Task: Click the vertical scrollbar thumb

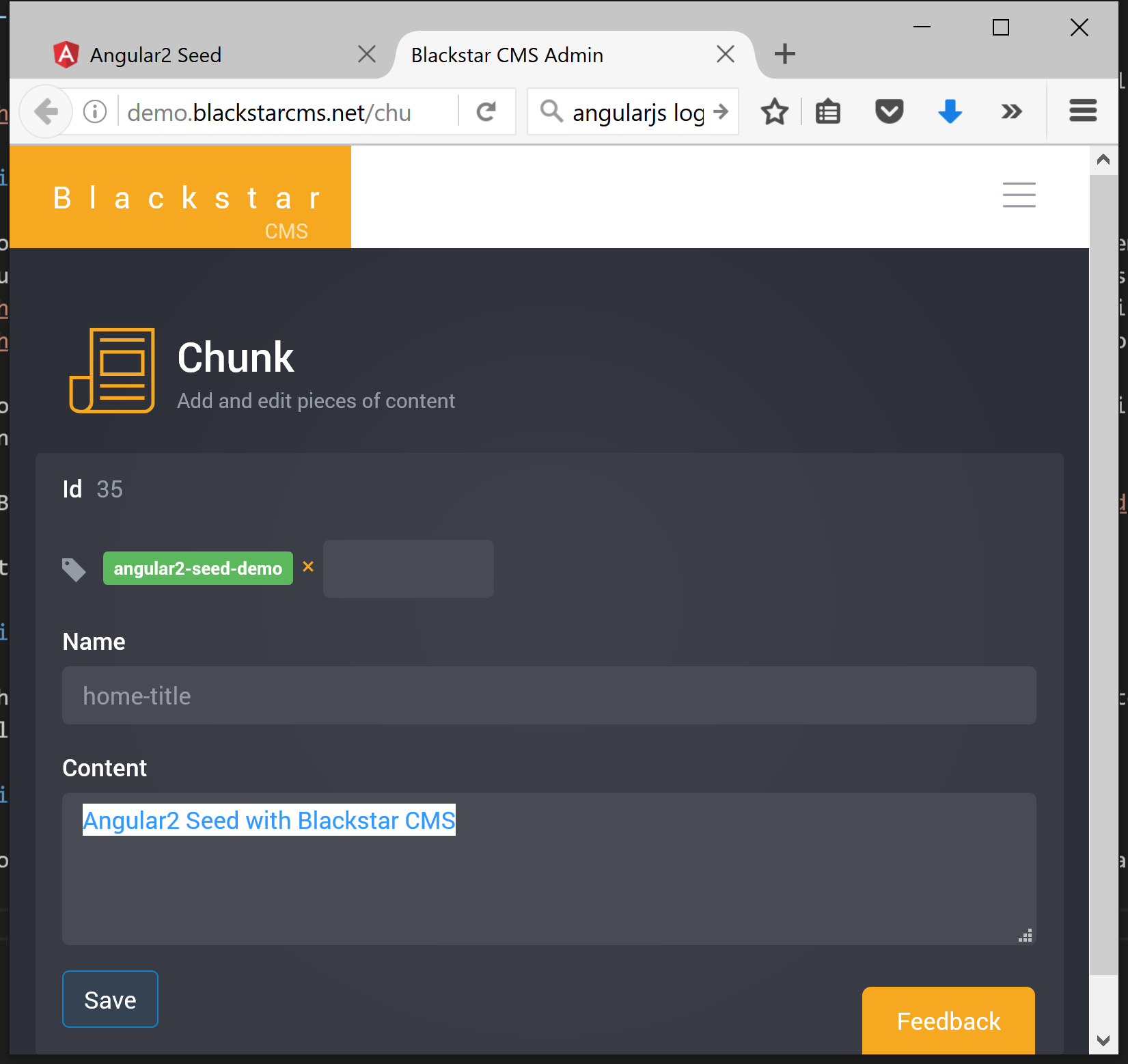Action: point(1103,575)
